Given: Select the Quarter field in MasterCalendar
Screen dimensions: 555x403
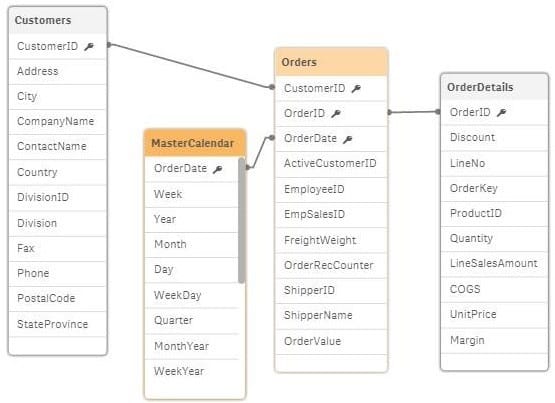Looking at the screenshot, I should (x=192, y=321).
